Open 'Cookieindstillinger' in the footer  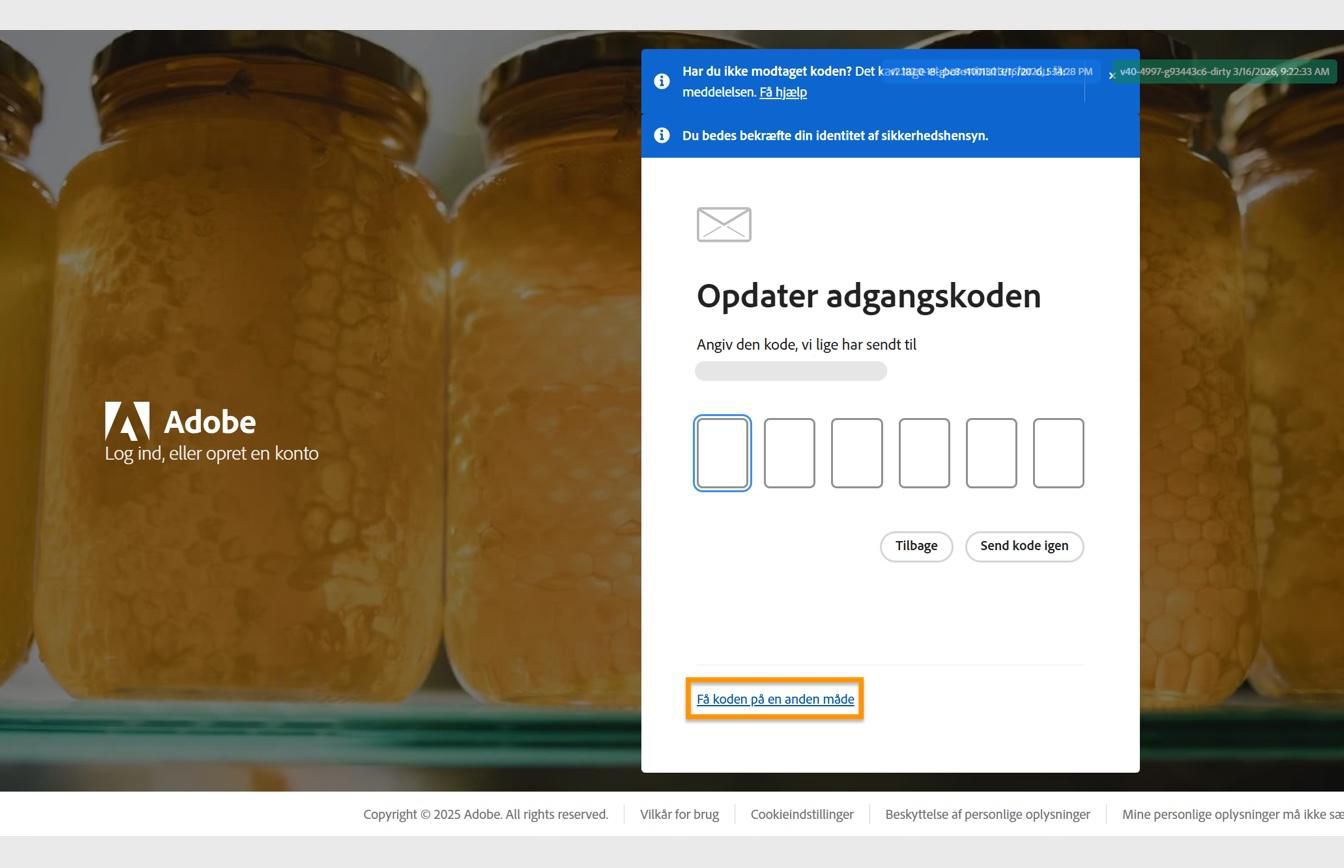click(802, 813)
